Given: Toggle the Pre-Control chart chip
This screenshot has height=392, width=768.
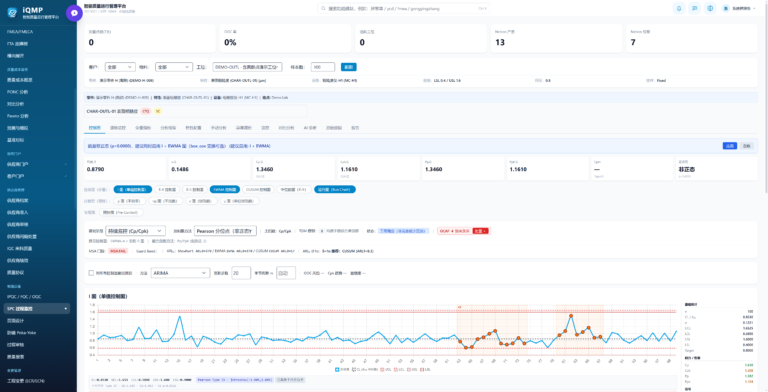Looking at the screenshot, I should pos(121,213).
